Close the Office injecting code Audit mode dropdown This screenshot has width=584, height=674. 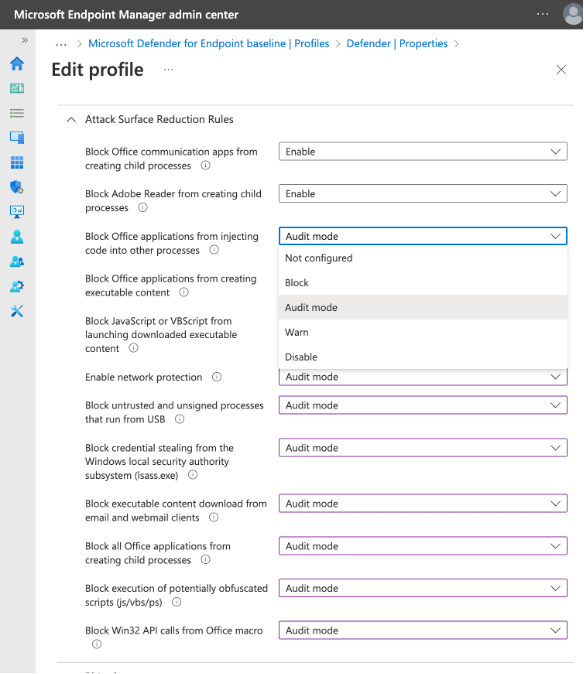point(423,236)
